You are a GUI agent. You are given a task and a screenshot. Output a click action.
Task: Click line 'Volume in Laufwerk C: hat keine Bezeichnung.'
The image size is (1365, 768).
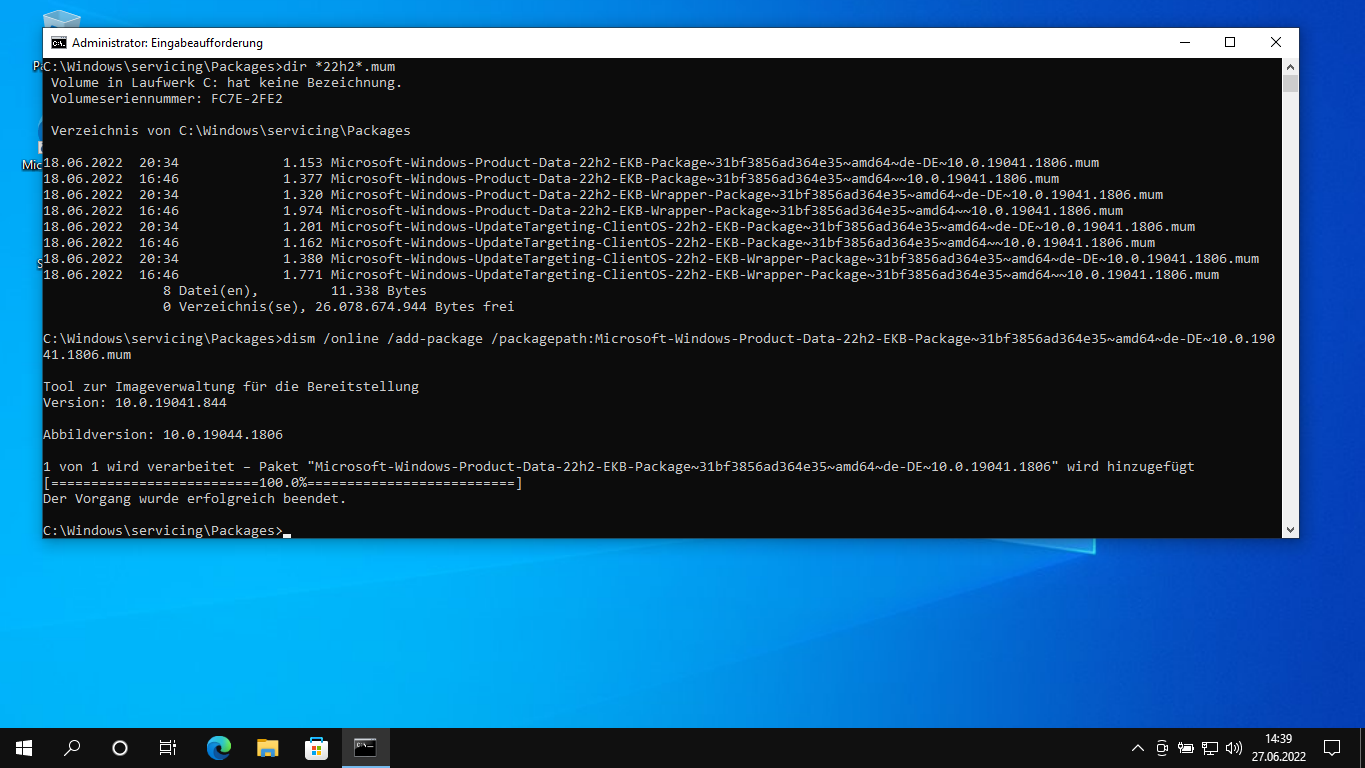(227, 83)
